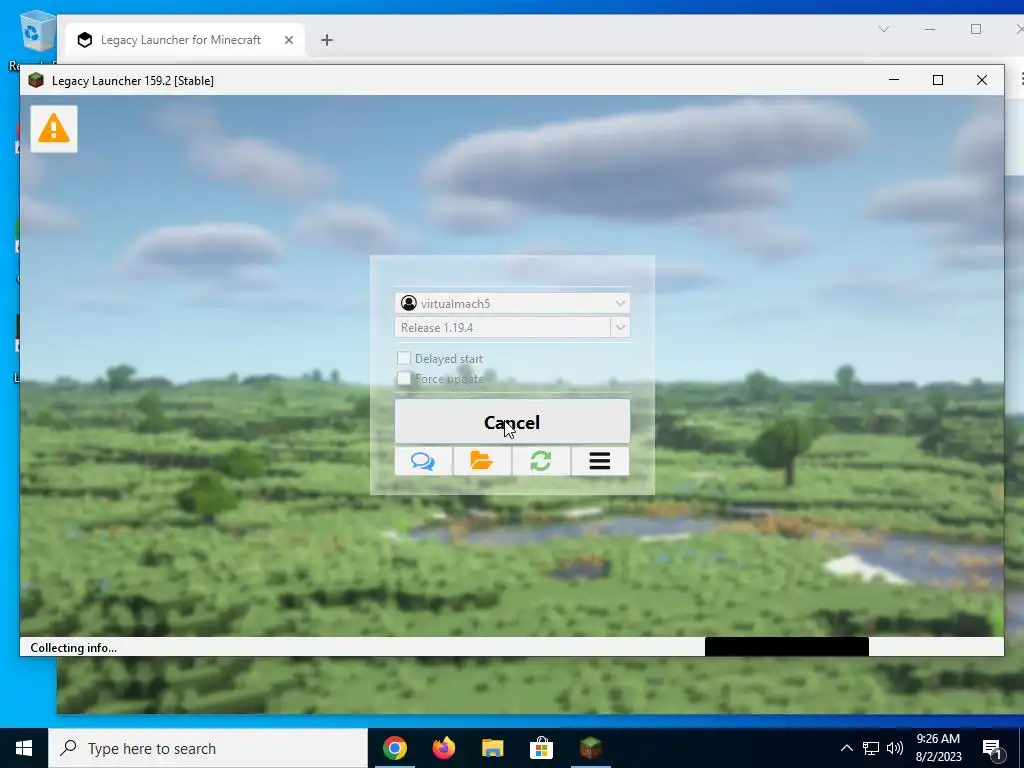Viewport: 1024px width, 768px height.
Task: Open Firefox from the taskbar
Action: (443, 748)
